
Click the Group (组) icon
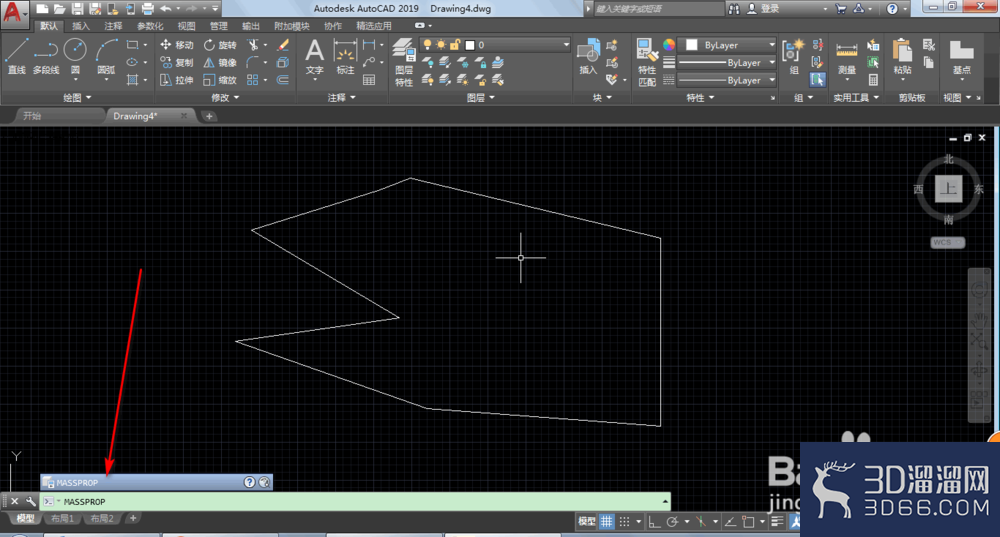[x=793, y=57]
